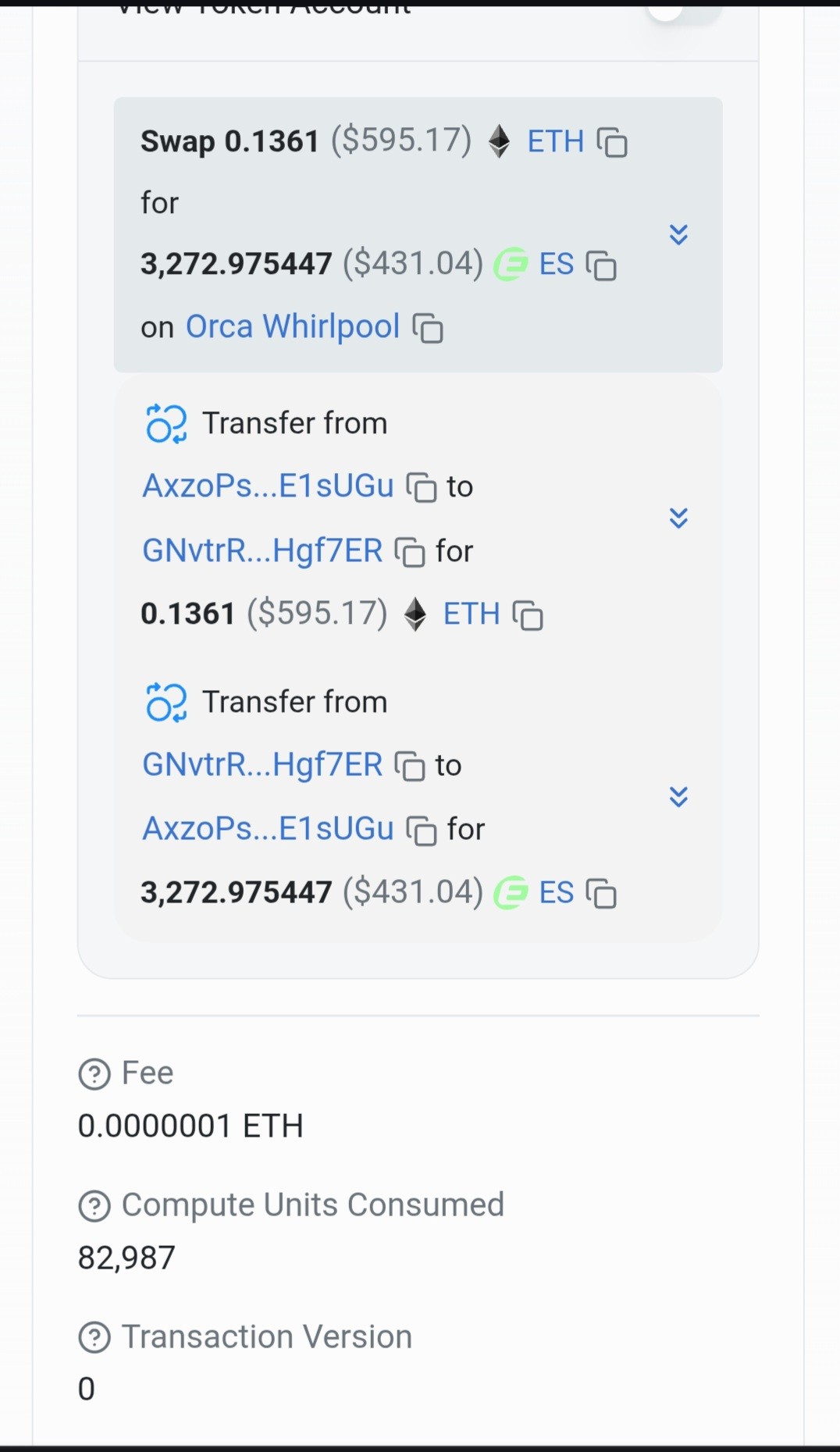Copy GNvtrR...Hgf7ER recipient address in first transfer
The image size is (840, 1452).
tap(410, 552)
